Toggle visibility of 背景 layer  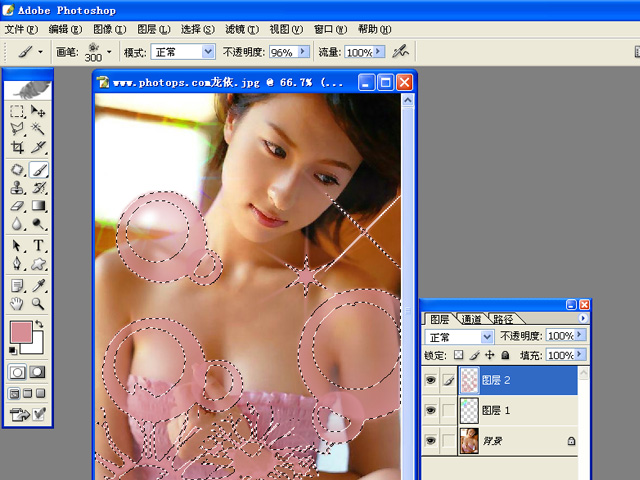pyautogui.click(x=431, y=440)
